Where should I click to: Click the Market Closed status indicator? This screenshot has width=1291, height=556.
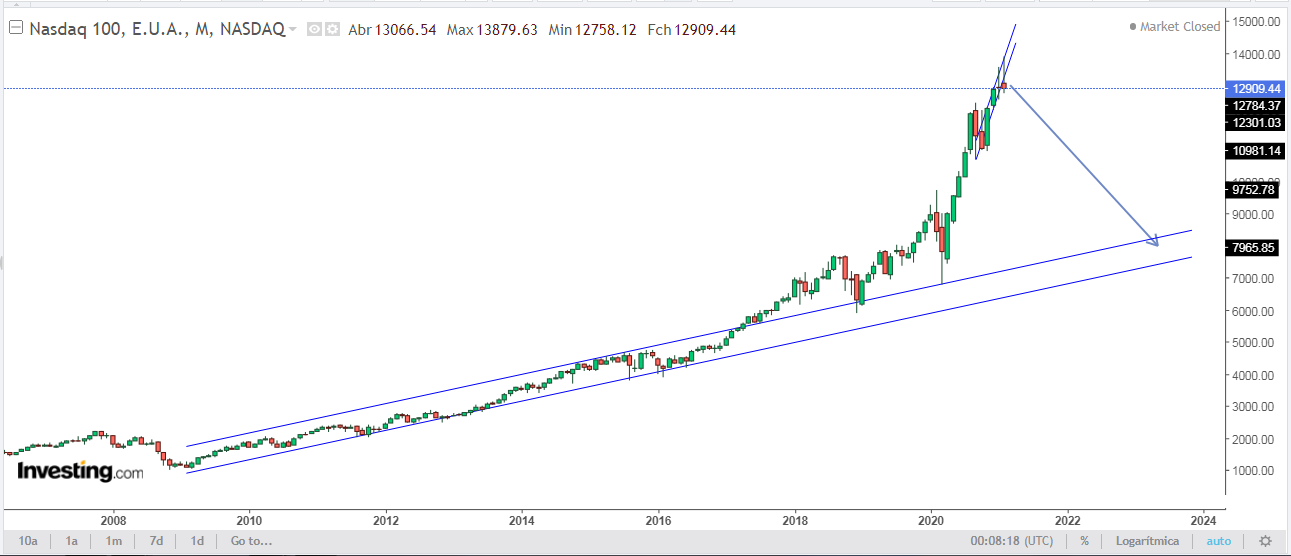click(x=1174, y=26)
